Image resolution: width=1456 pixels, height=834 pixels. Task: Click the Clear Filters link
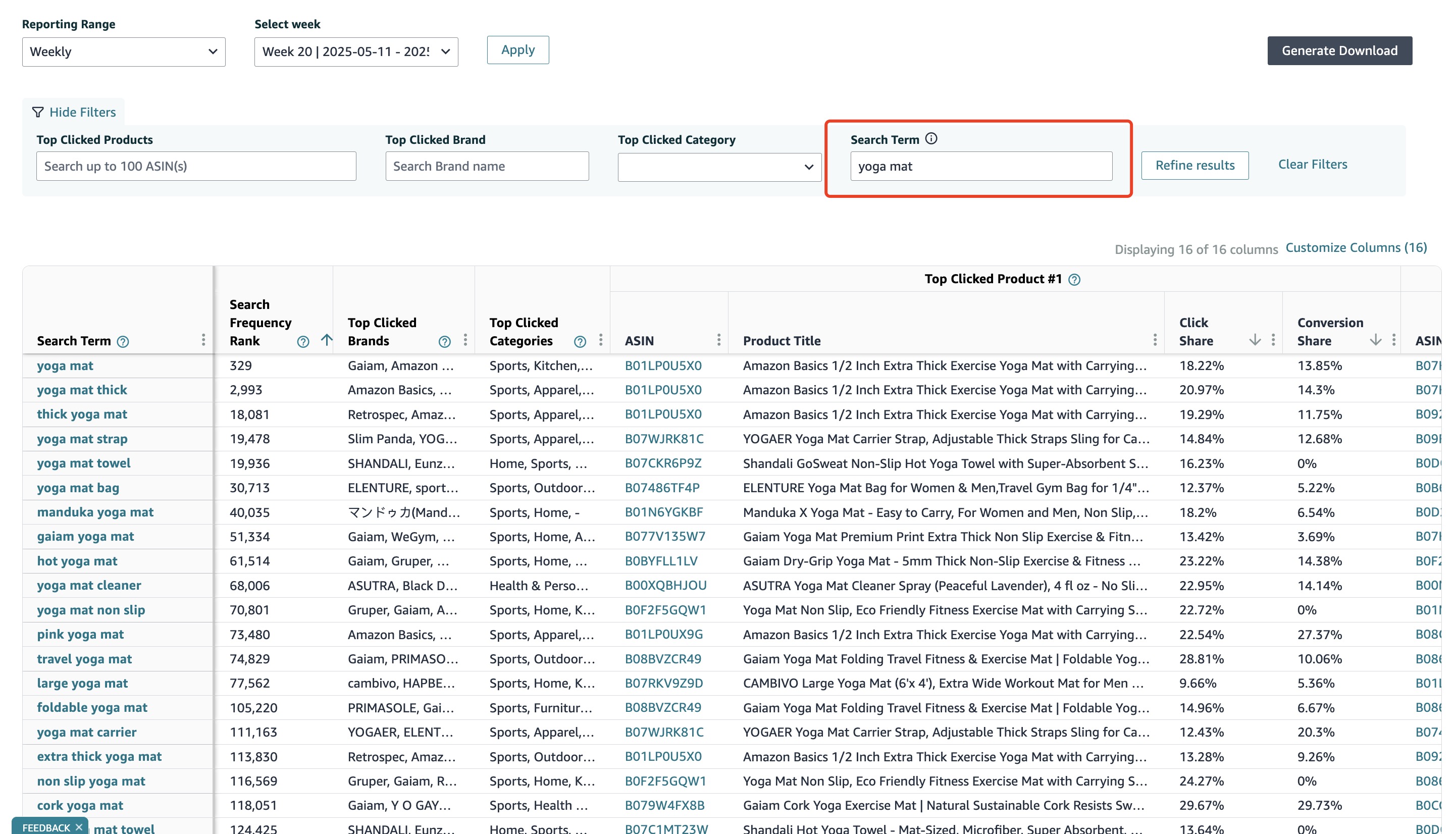click(1312, 165)
